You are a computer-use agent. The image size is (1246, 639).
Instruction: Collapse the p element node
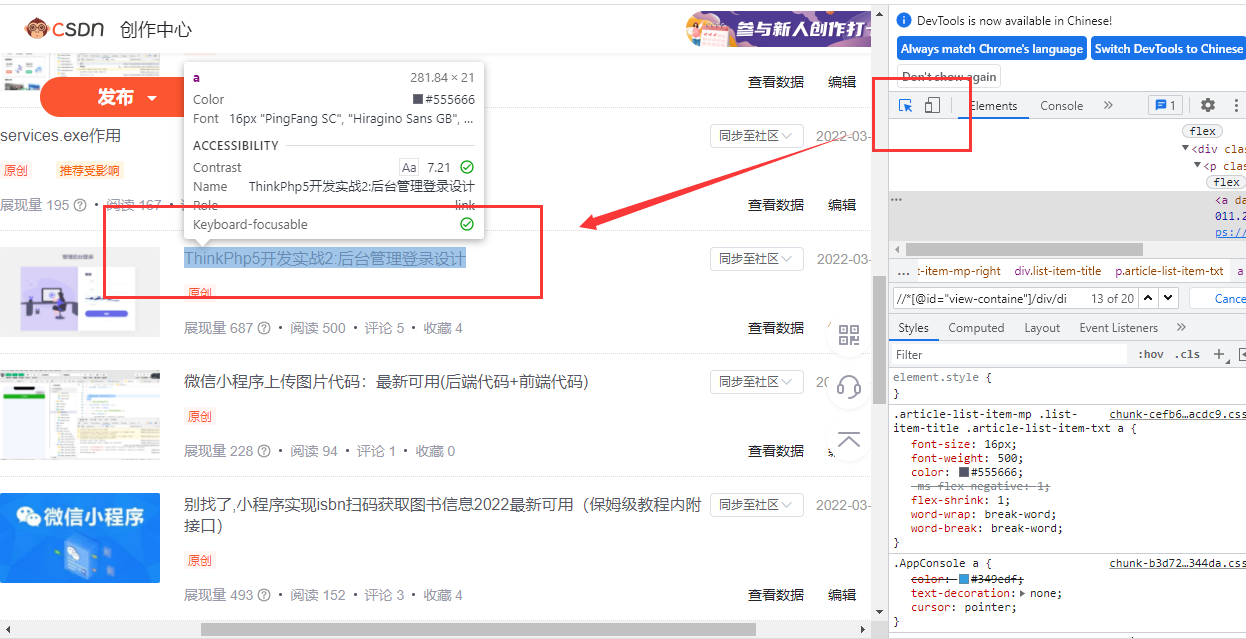(x=1196, y=166)
